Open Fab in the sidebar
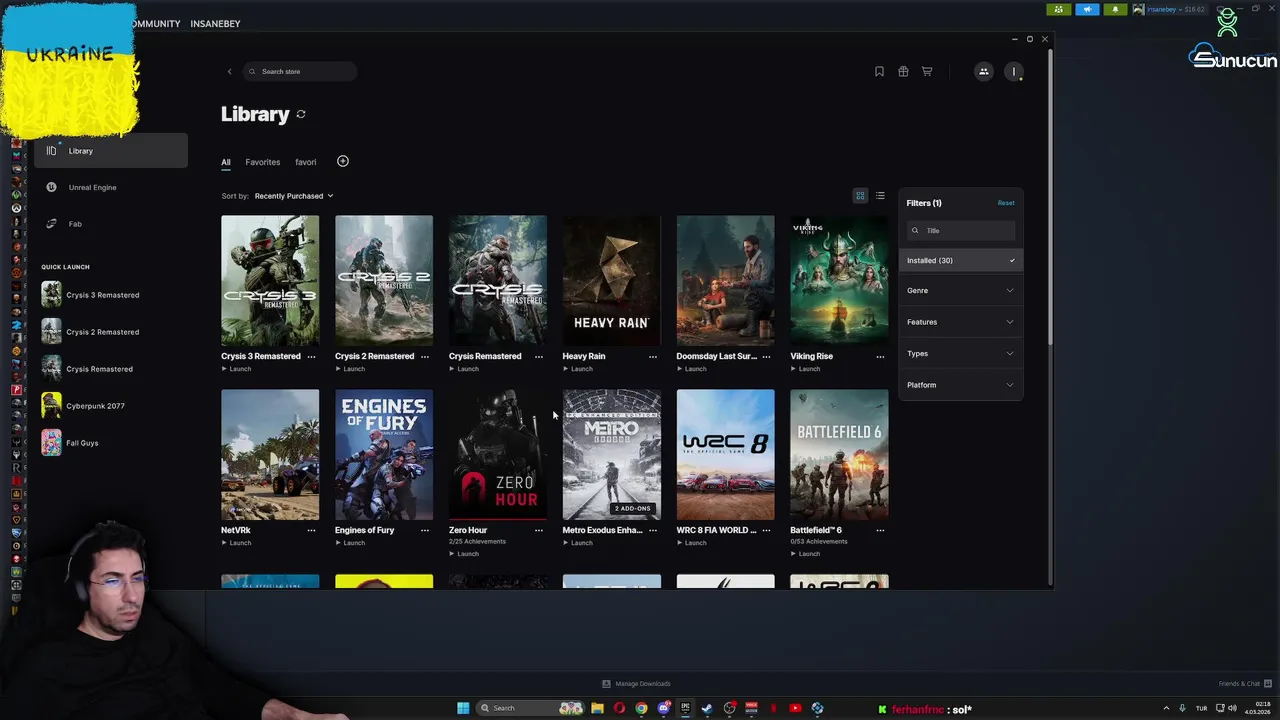Viewport: 1280px width, 720px height. (111, 224)
